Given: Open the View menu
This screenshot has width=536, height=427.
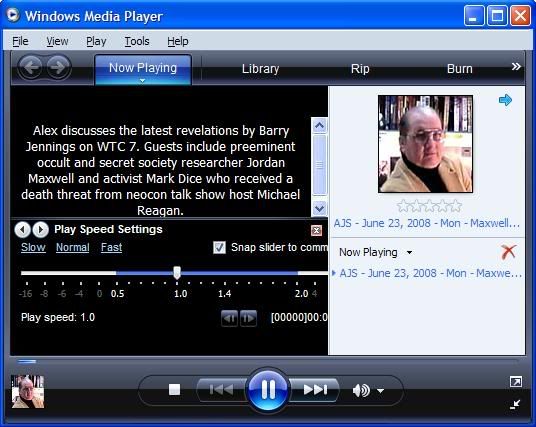Looking at the screenshot, I should 57,41.
